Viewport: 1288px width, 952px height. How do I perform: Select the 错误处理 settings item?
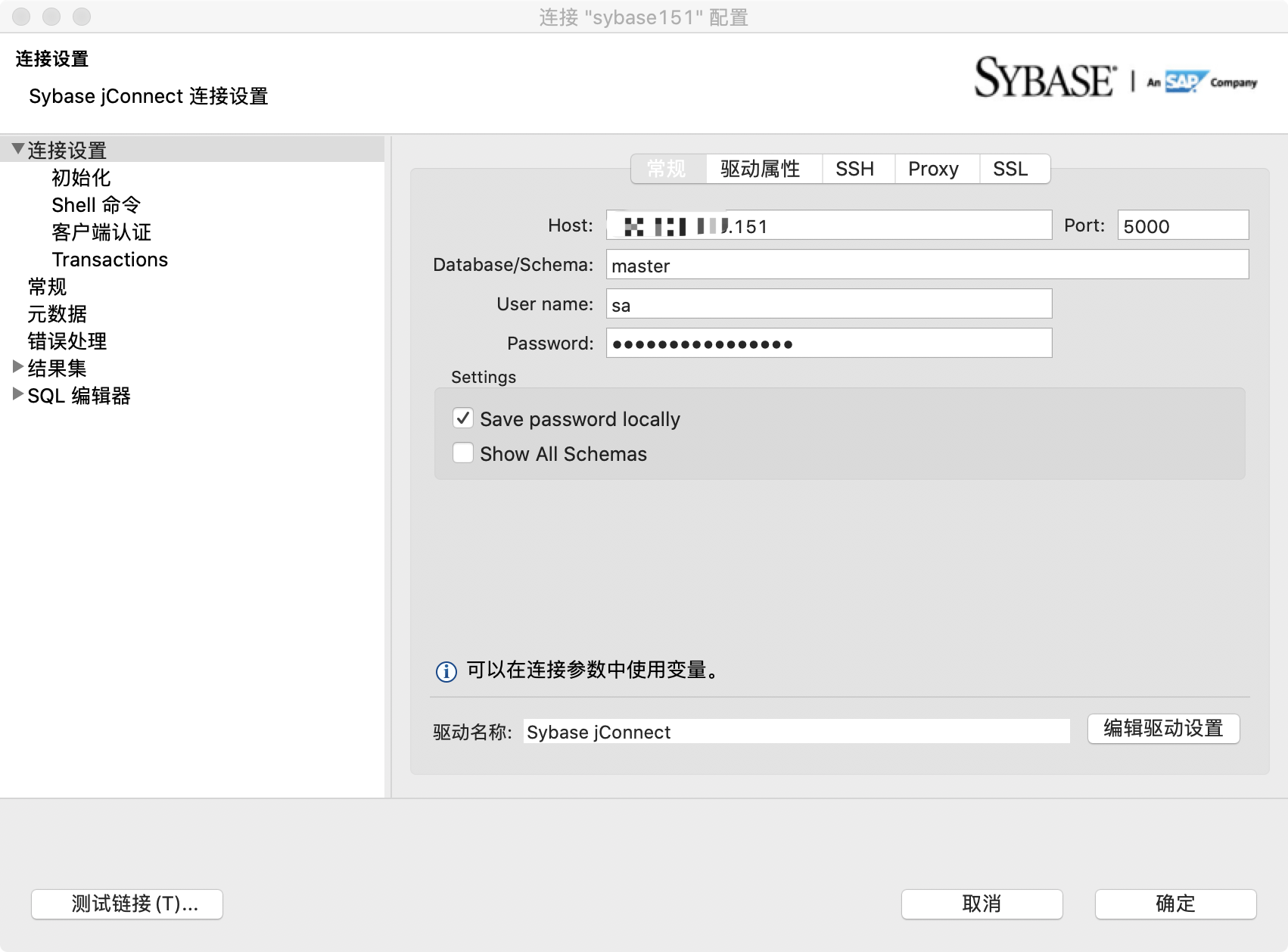pyautogui.click(x=67, y=341)
